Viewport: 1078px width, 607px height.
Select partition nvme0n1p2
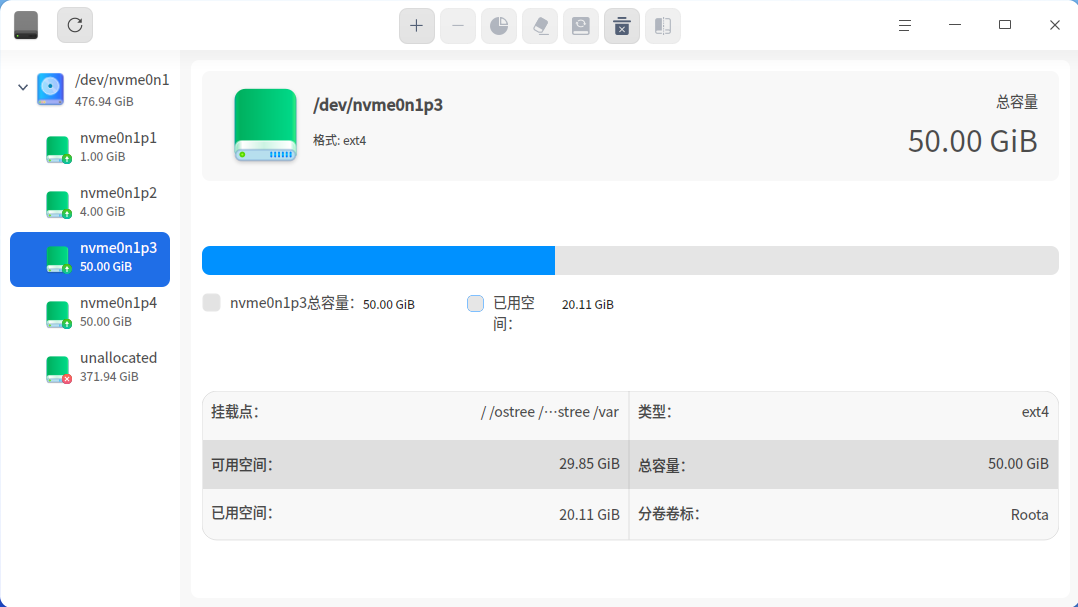pyautogui.click(x=90, y=202)
